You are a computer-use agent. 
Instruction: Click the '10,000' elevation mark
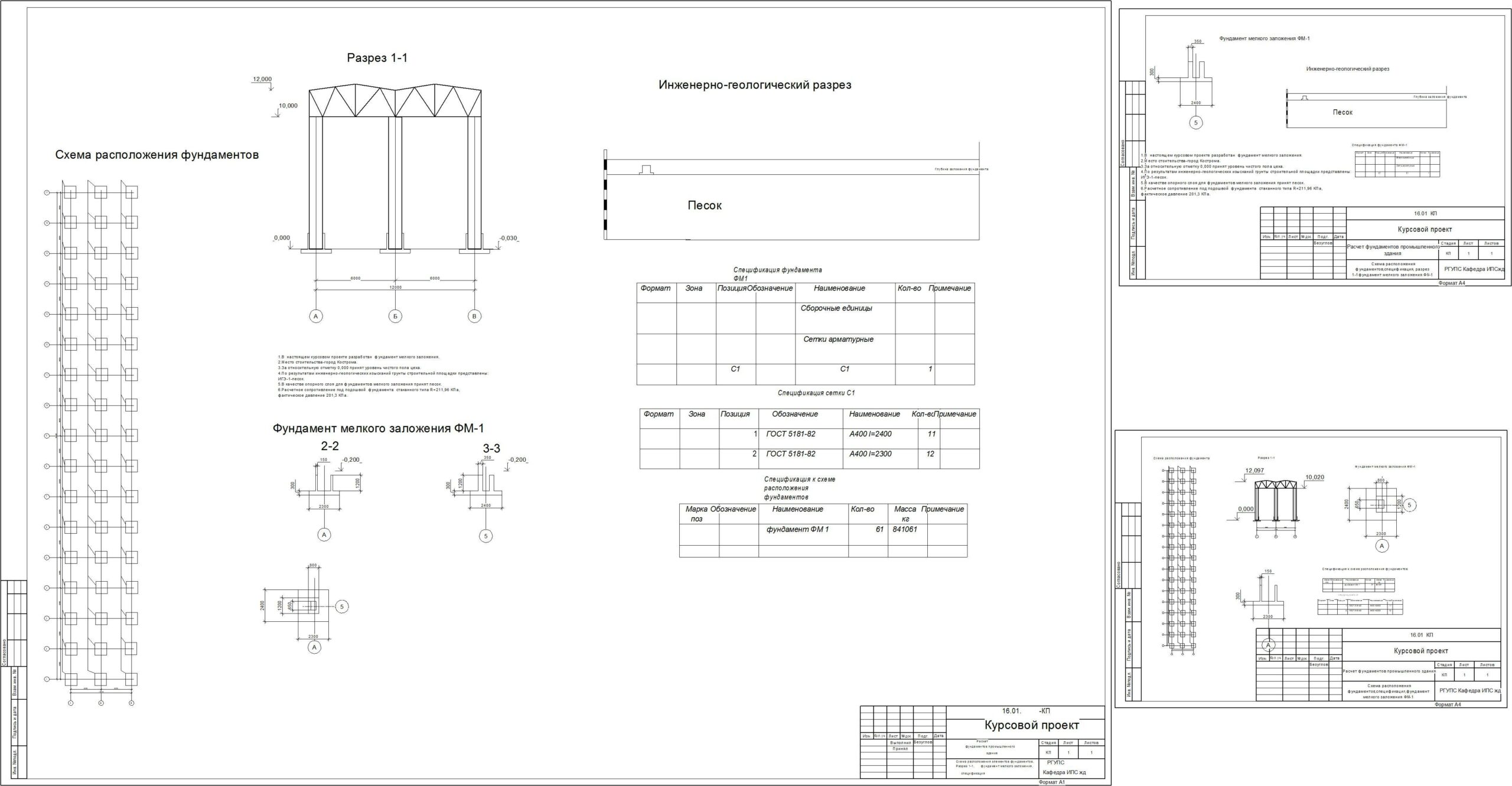tap(288, 106)
